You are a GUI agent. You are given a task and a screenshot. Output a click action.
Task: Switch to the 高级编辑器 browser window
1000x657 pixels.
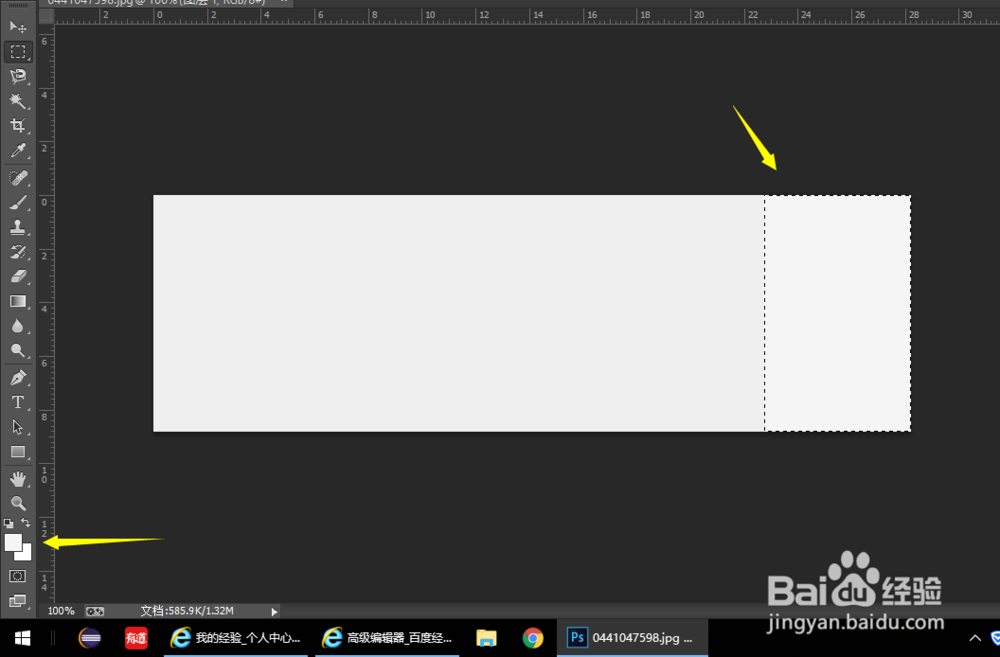387,638
